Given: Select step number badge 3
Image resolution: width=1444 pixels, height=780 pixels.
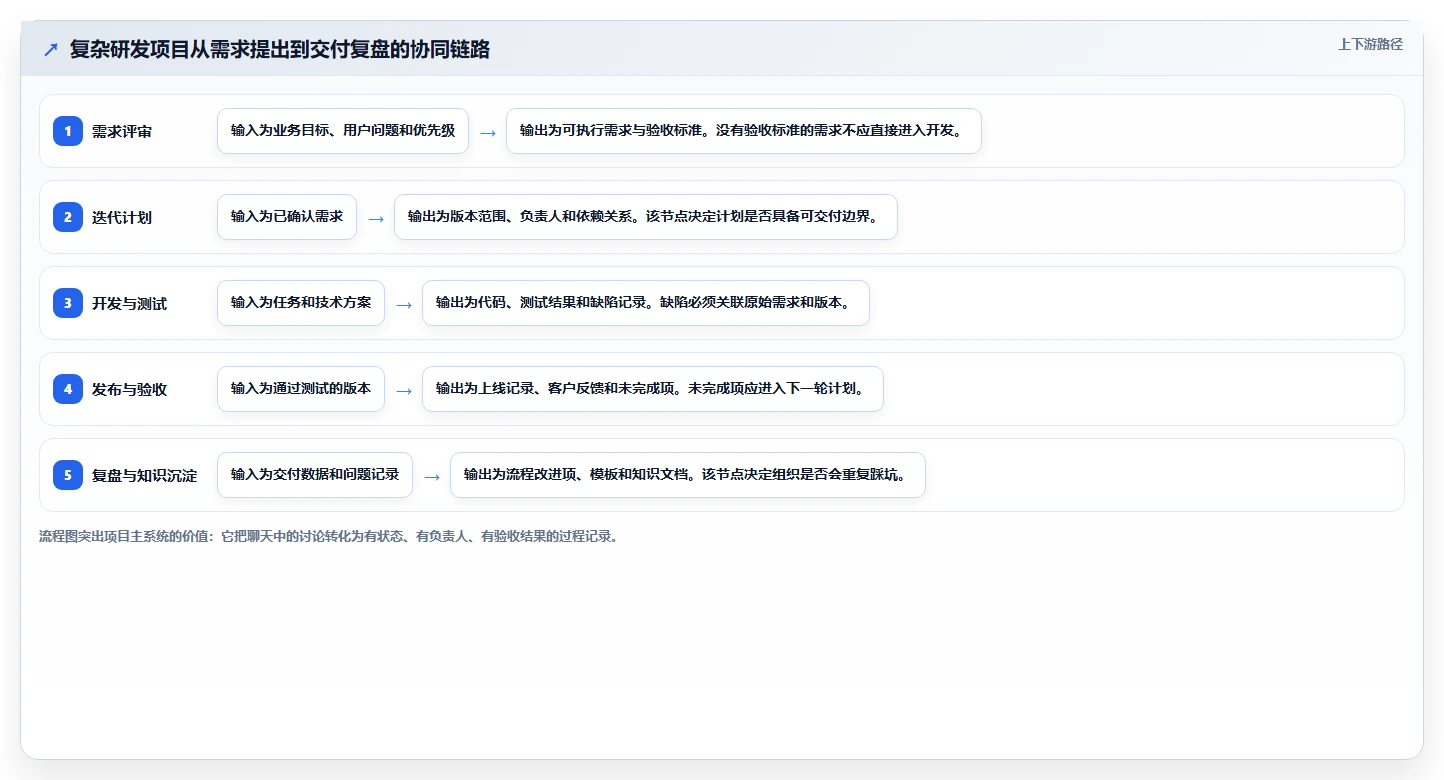Looking at the screenshot, I should 68,303.
